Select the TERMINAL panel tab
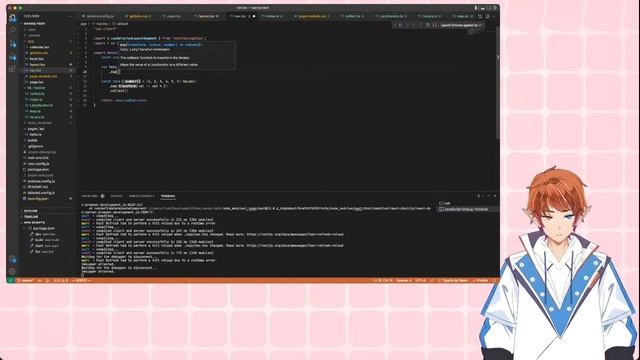The image size is (640, 360). tap(168, 196)
